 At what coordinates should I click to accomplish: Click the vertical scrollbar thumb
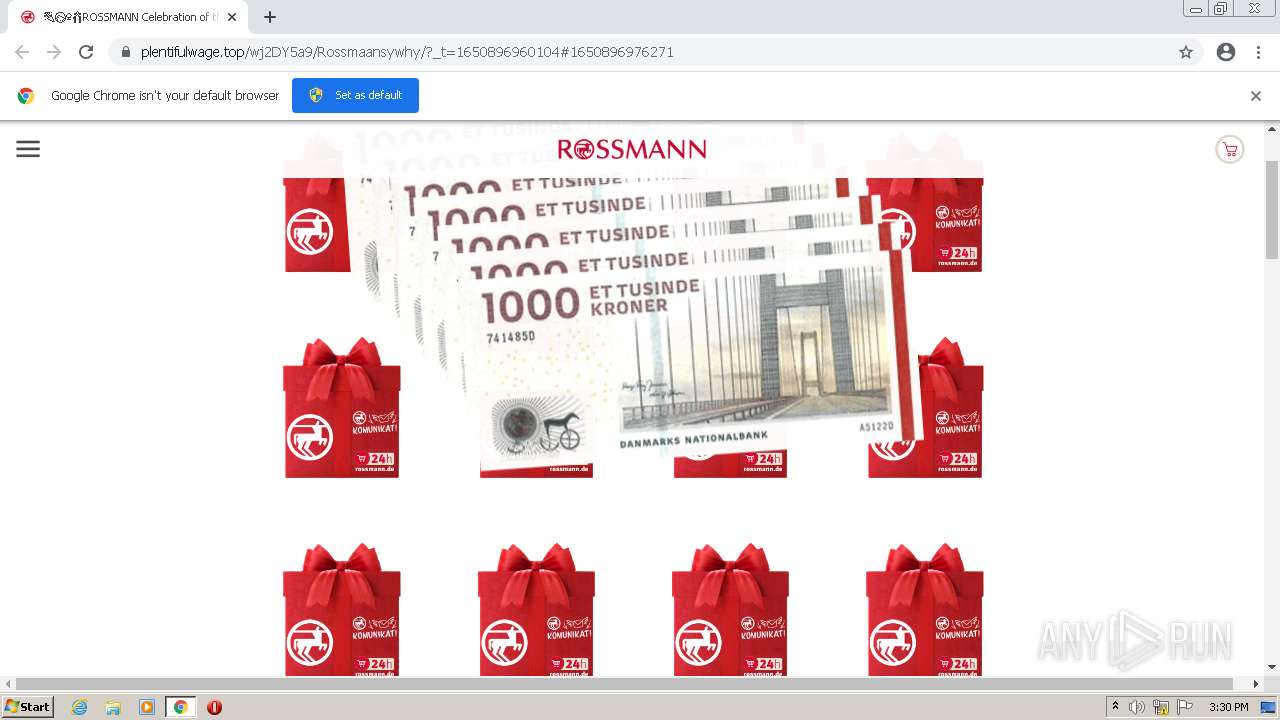1272,210
